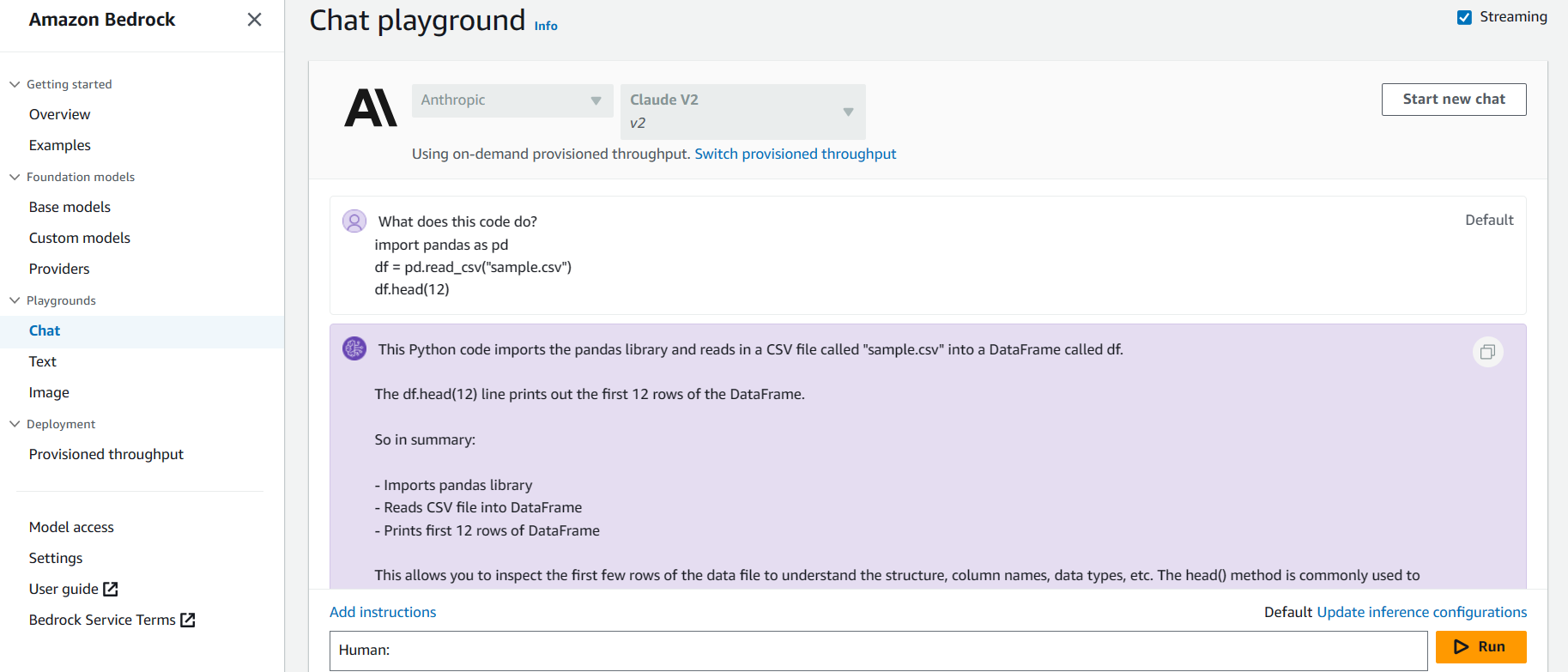Switch to the Image playground
Image resolution: width=1568 pixels, height=672 pixels.
coord(49,392)
